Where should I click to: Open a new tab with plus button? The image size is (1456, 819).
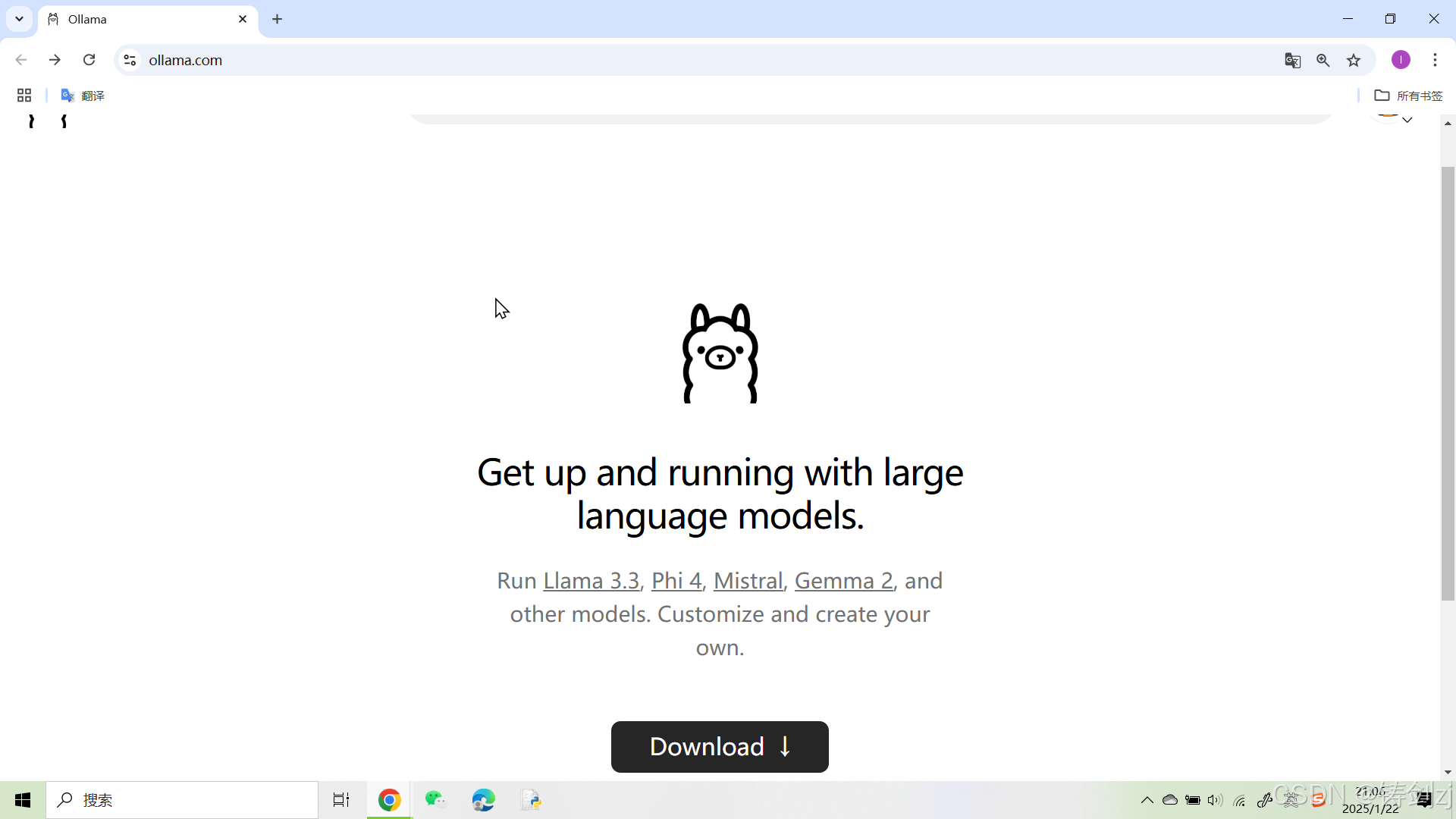[x=278, y=19]
